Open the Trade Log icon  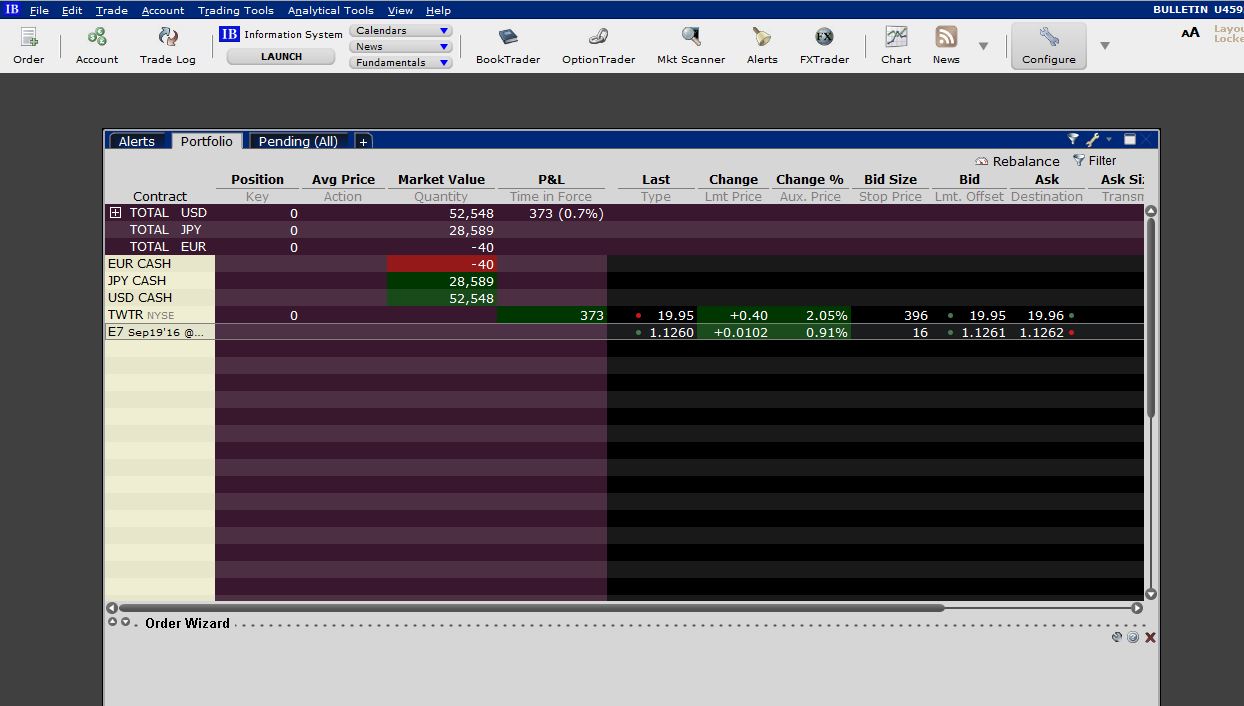coord(168,38)
